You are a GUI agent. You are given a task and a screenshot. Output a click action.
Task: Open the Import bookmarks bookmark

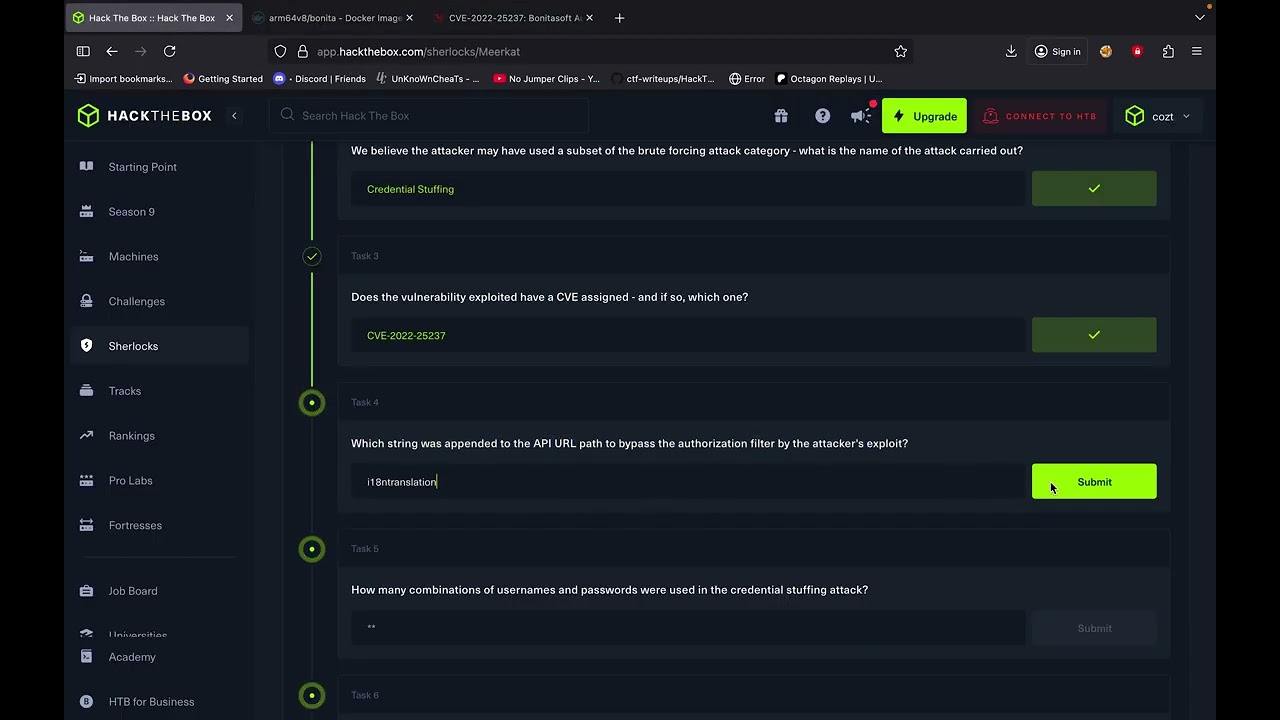124,79
